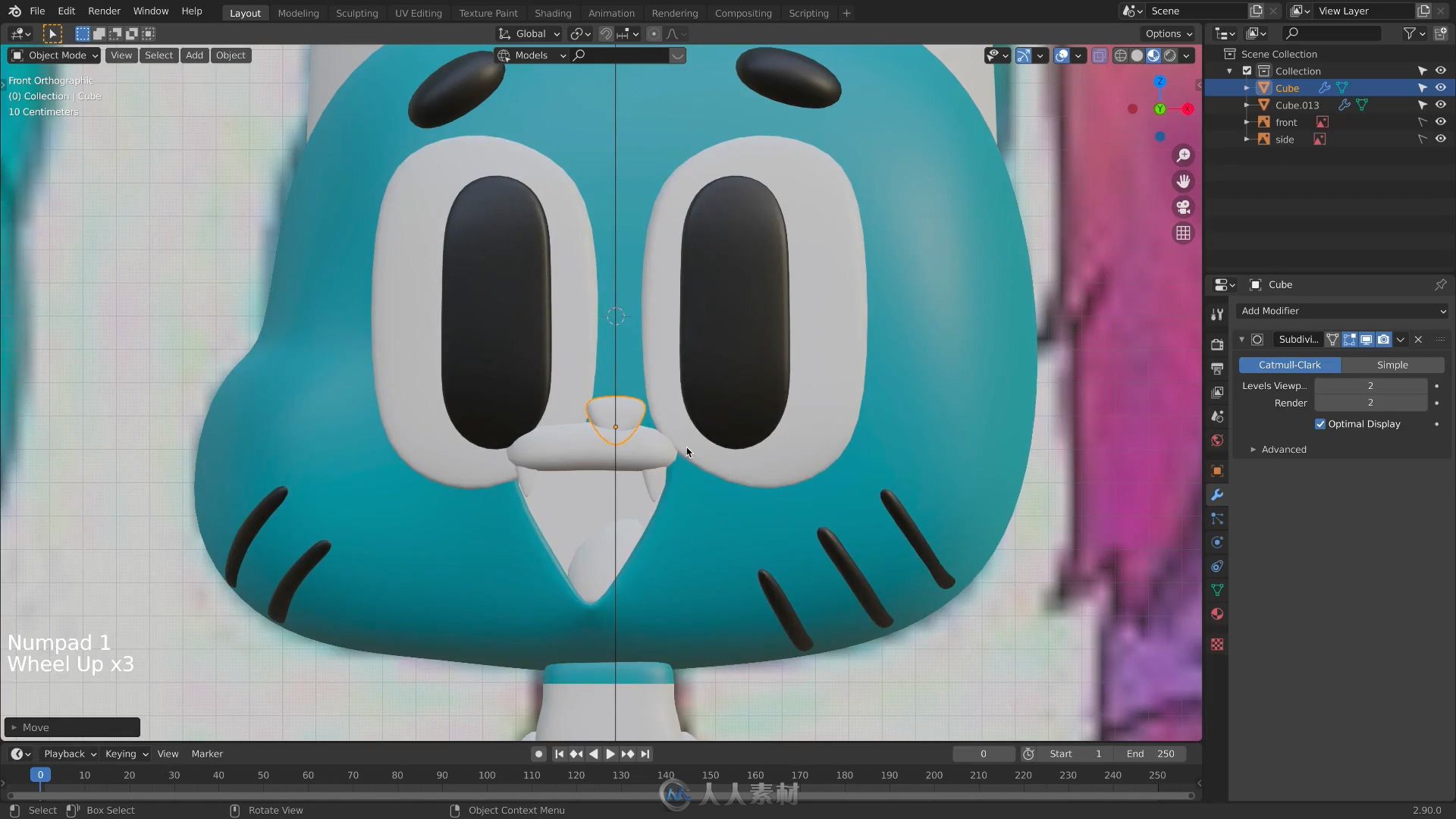Open the Add Modifier dropdown
The height and width of the screenshot is (819, 1456).
(1342, 311)
